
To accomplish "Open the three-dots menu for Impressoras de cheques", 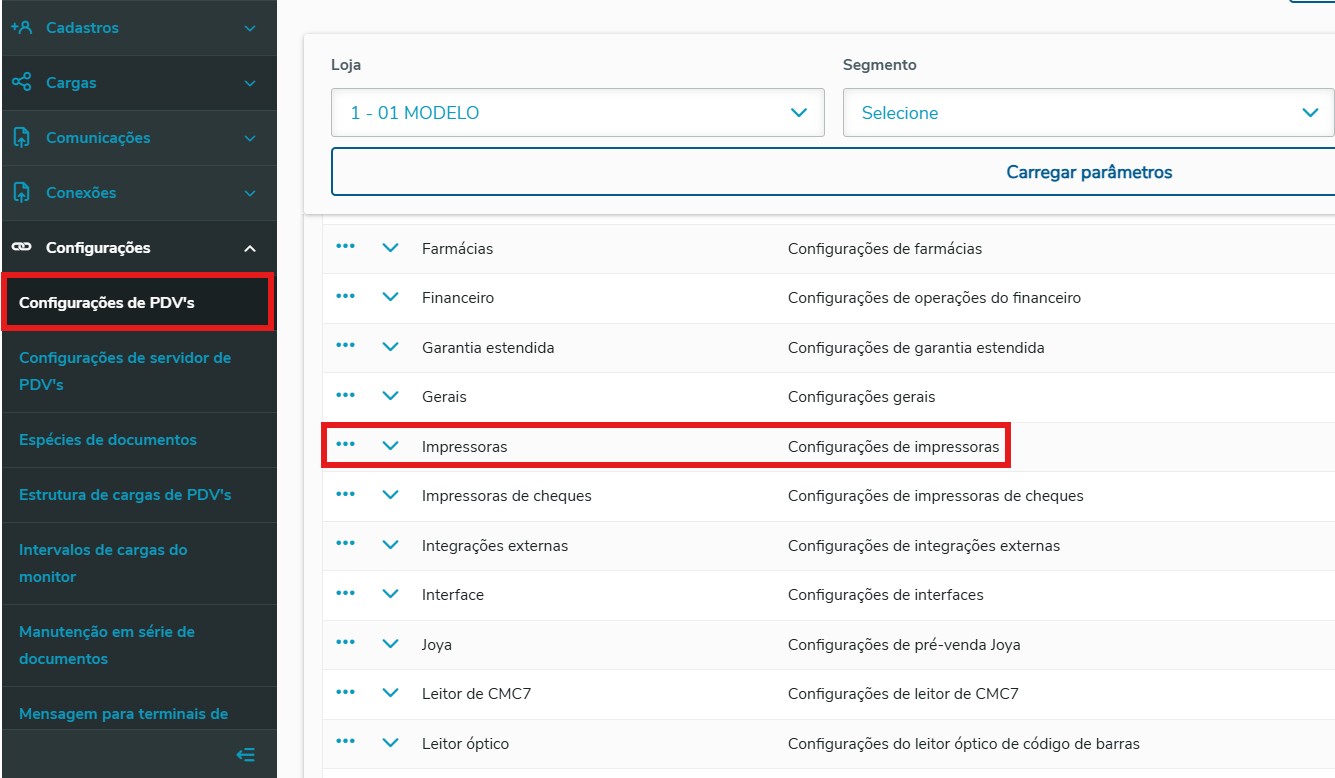I will click(346, 494).
